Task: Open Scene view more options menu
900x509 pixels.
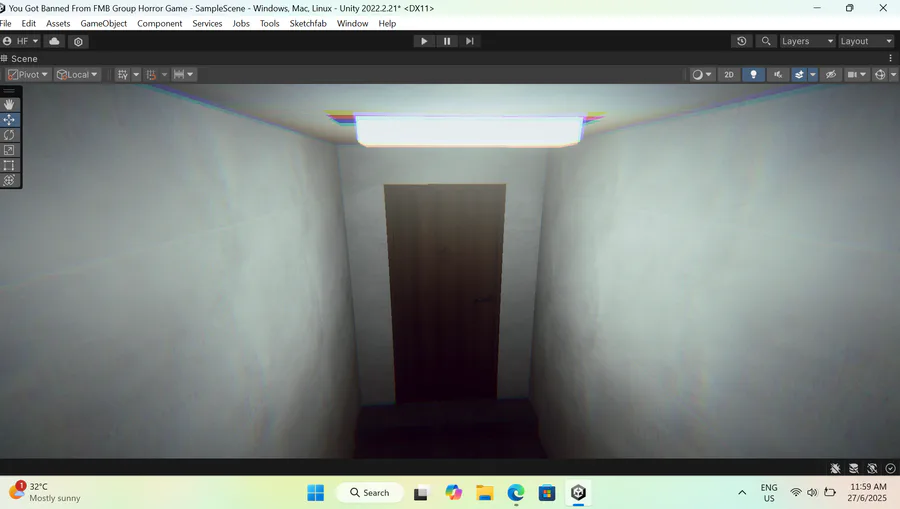Action: pyautogui.click(x=890, y=58)
